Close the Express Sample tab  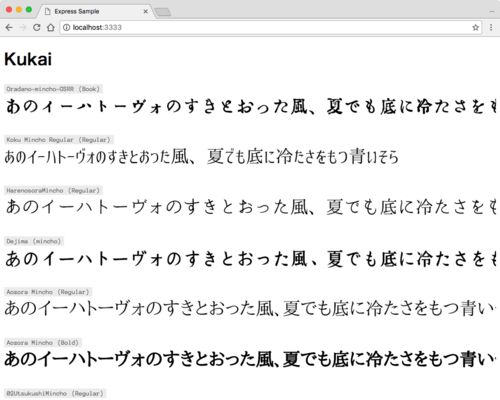(145, 11)
